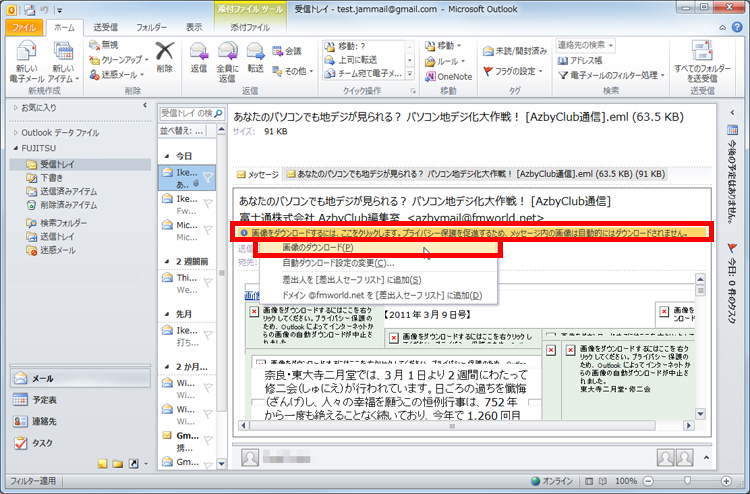This screenshot has width=750, height=494.
Task: Choose 自動ダウンロード設定の変更(C)... menu item
Action: tap(379, 263)
